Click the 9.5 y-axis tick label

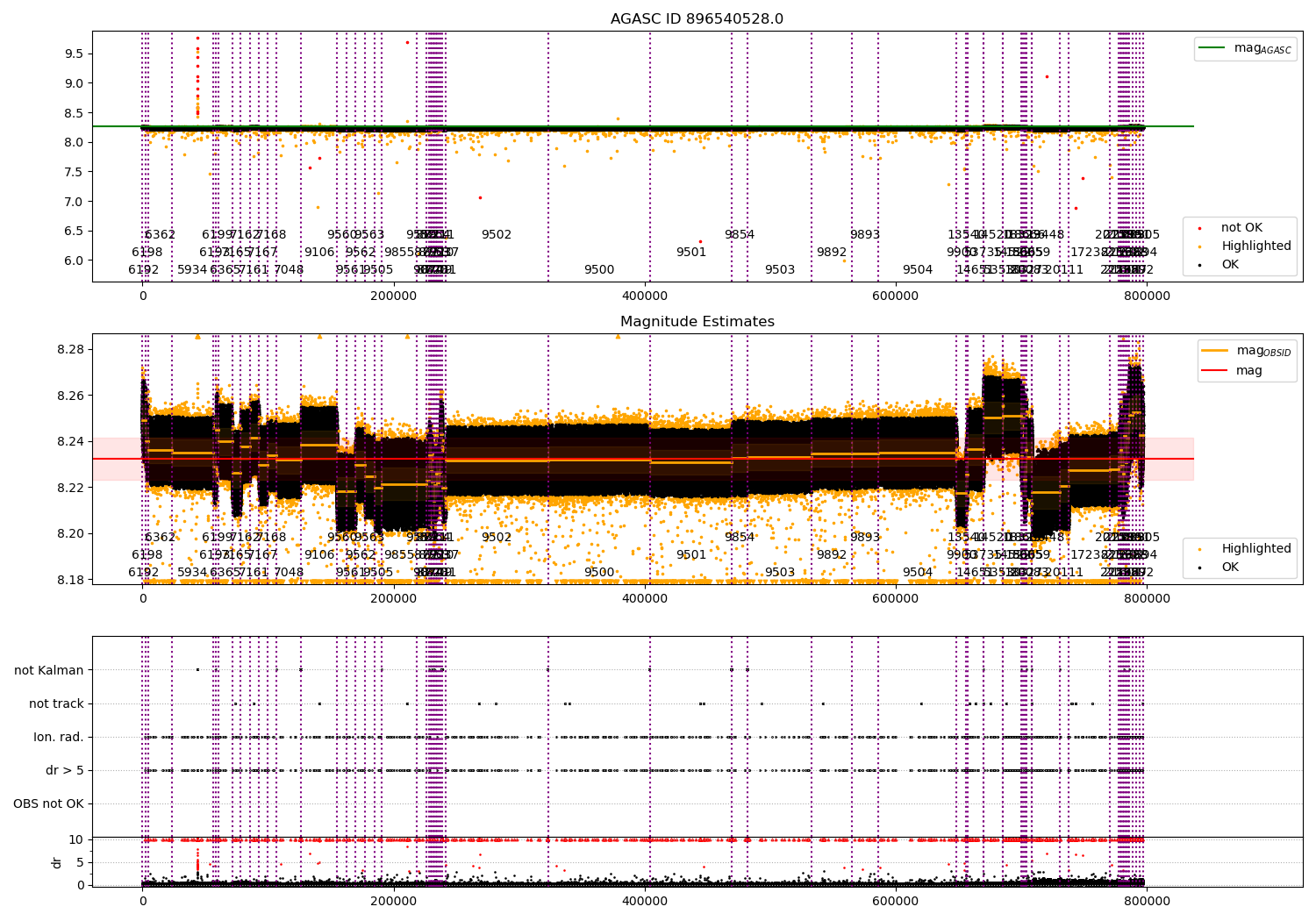click(74, 54)
